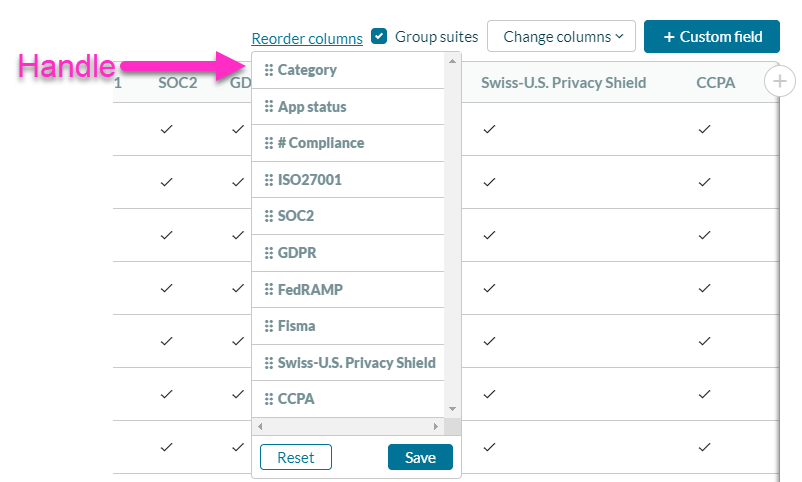The image size is (802, 482).
Task: Open the Reorder columns link
Action: click(x=307, y=38)
